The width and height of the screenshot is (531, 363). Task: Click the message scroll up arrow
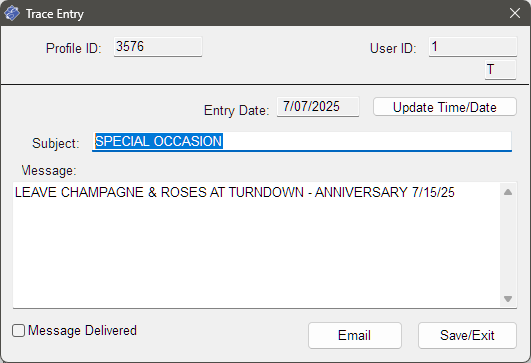coord(508,192)
